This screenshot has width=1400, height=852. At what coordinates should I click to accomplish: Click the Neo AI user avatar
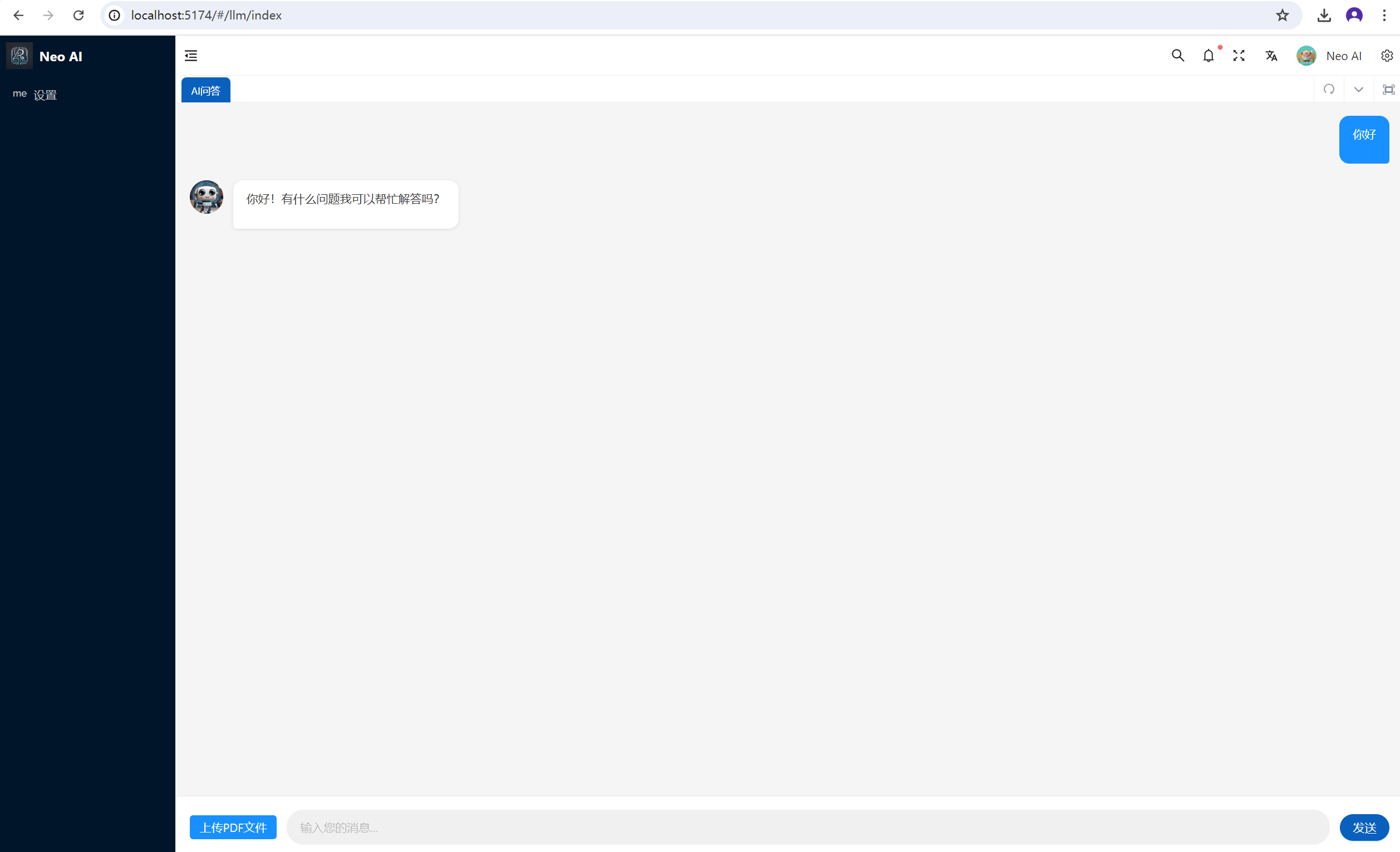[x=1306, y=56]
